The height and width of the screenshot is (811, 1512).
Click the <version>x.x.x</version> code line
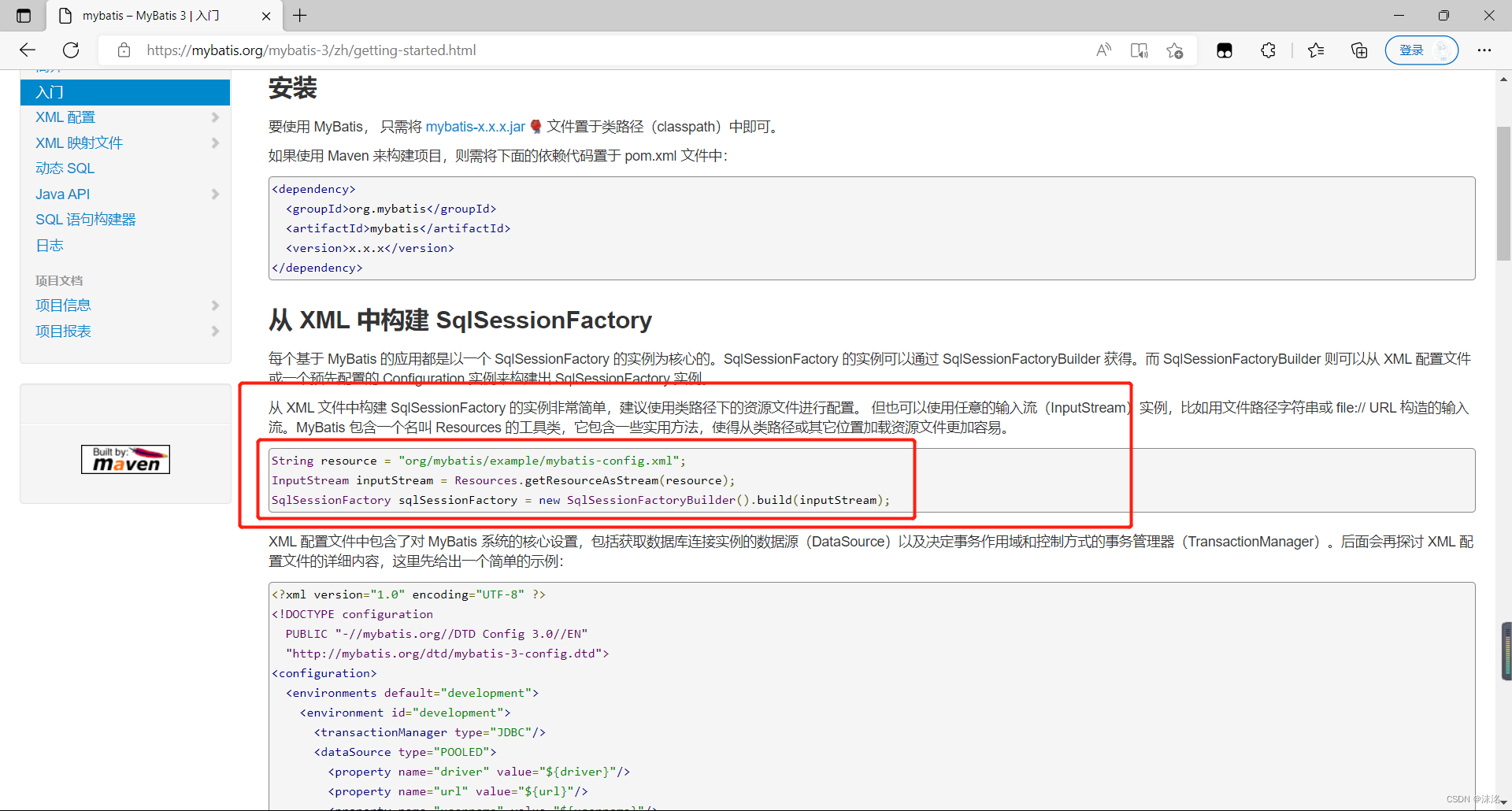coord(370,248)
